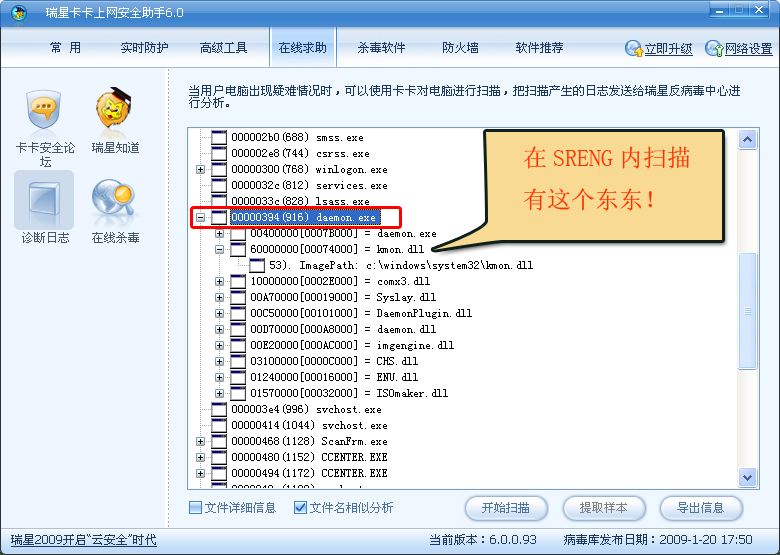
Task: Select the ImagePath c:\windows\system32\kmon.dll row
Action: pos(401,266)
